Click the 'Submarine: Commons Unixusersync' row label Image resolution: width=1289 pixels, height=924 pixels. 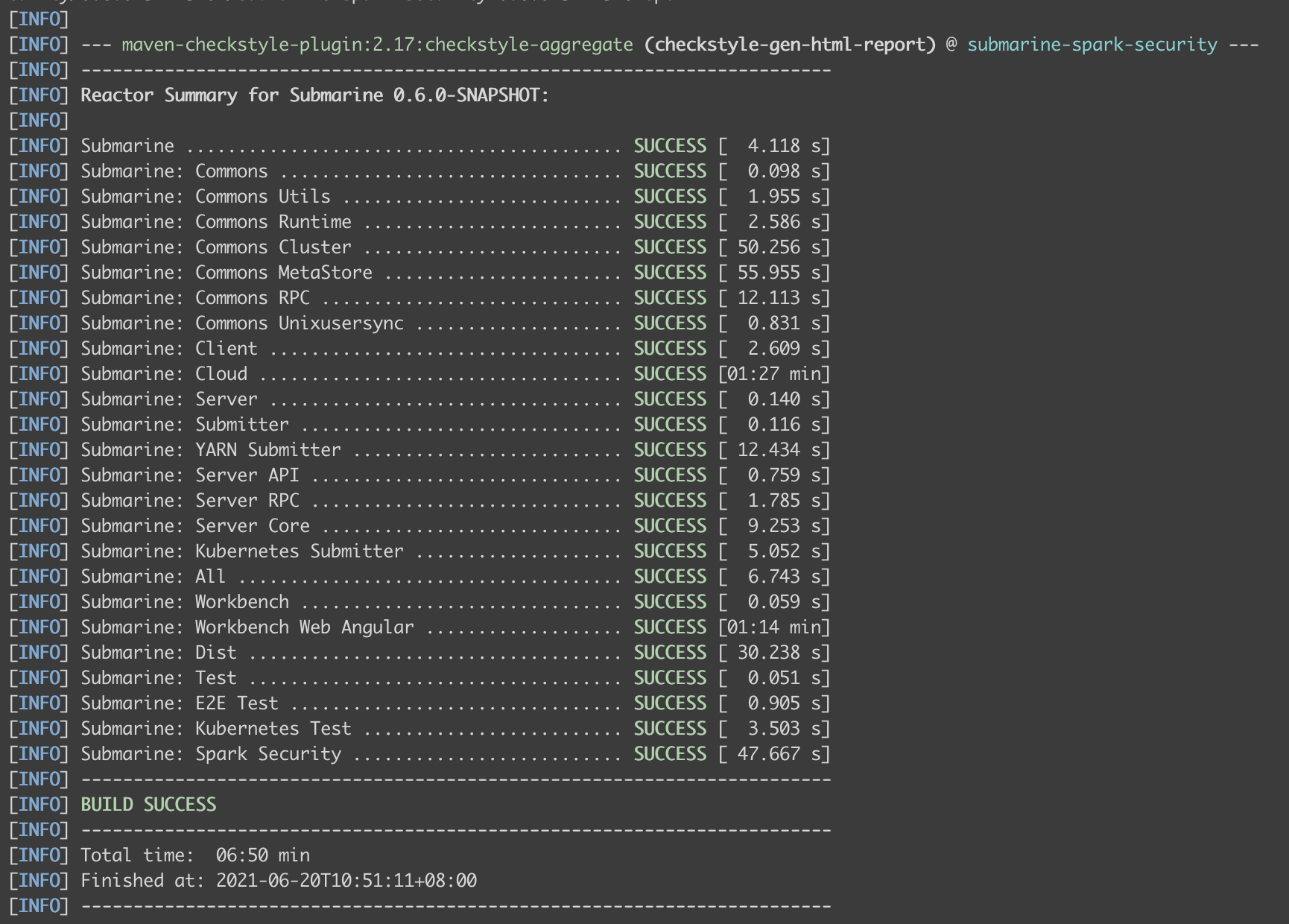[x=242, y=323]
